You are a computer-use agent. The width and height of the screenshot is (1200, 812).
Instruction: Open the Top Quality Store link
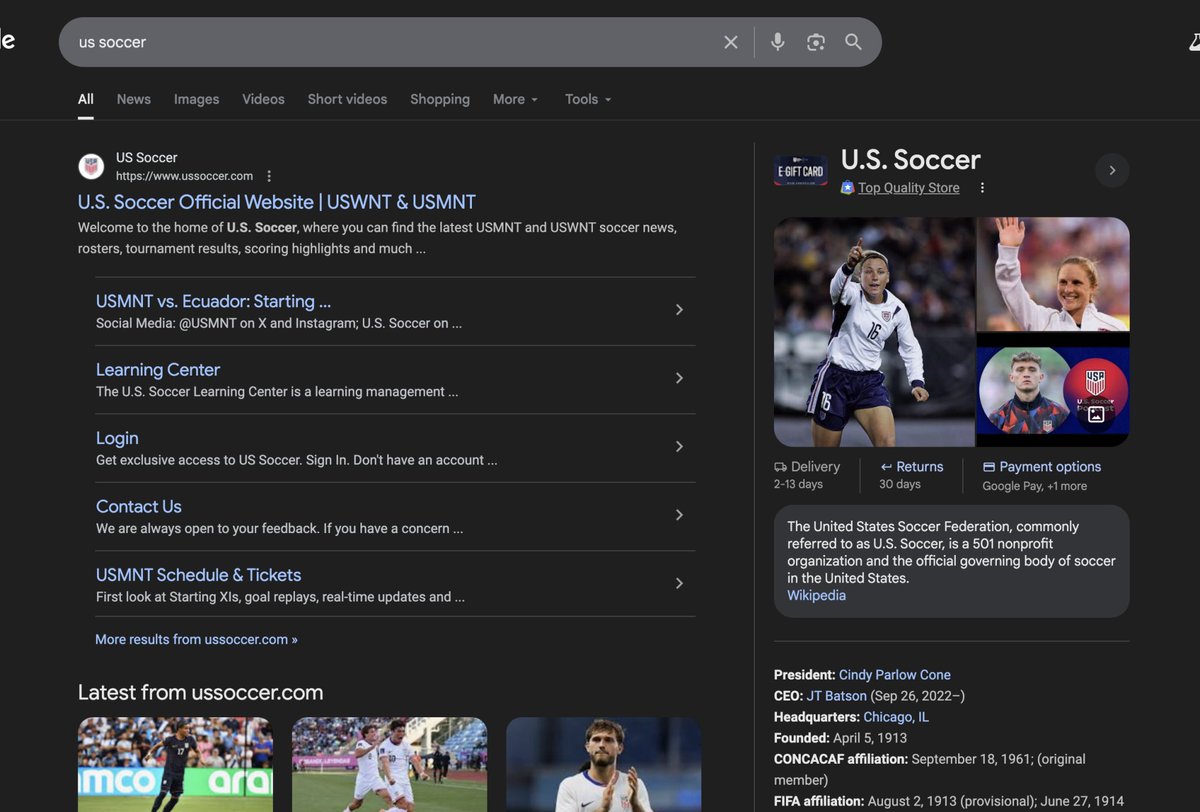click(908, 188)
